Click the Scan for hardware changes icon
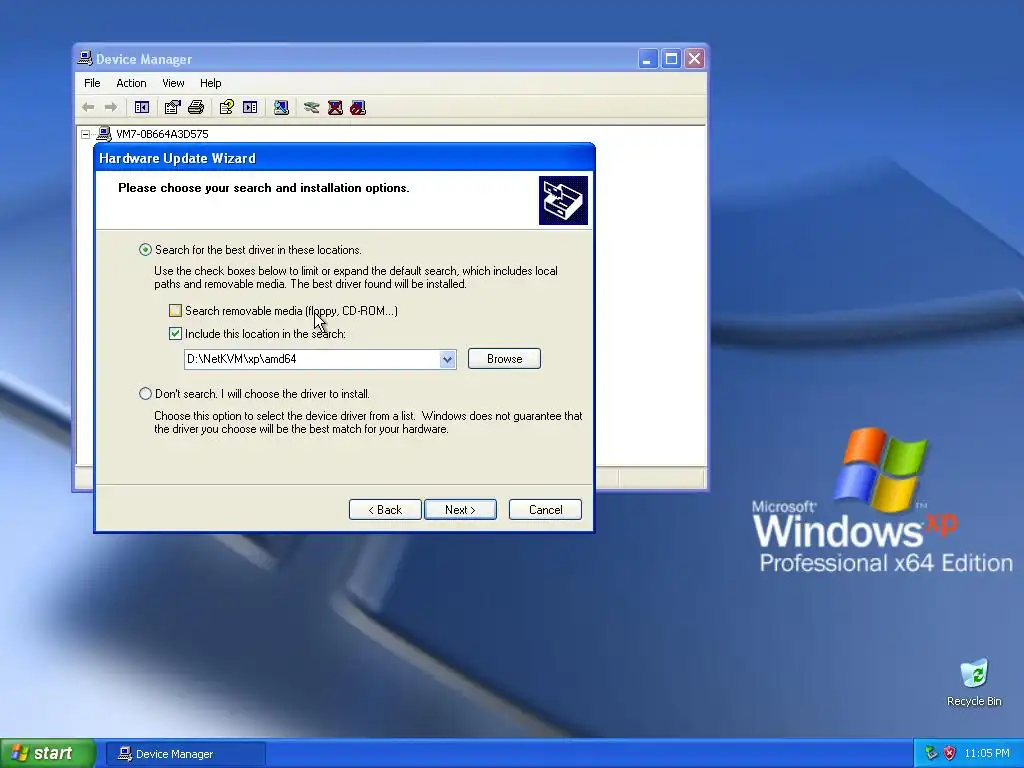The image size is (1024, 768). [x=281, y=107]
